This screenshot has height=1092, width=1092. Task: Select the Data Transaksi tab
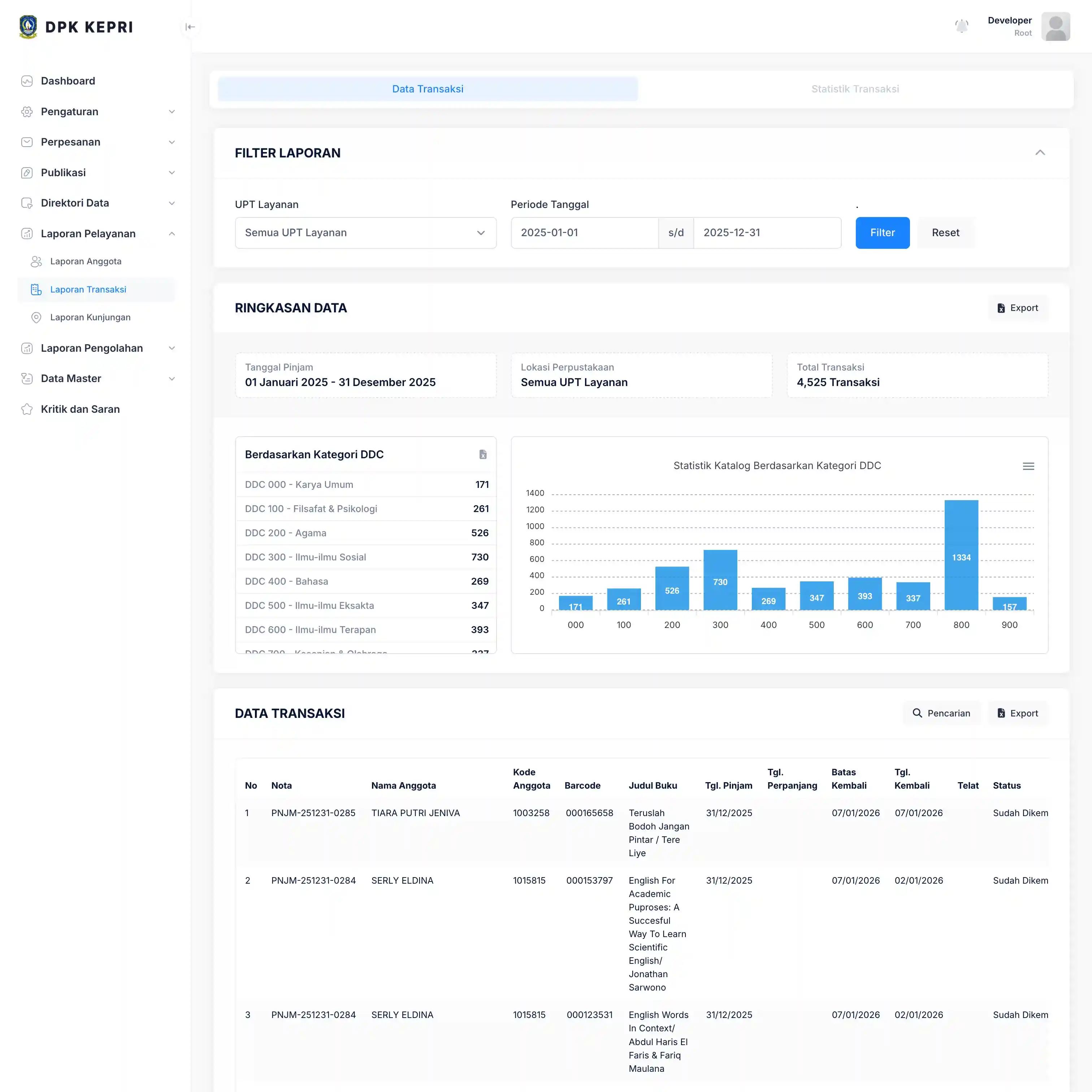[x=427, y=89]
